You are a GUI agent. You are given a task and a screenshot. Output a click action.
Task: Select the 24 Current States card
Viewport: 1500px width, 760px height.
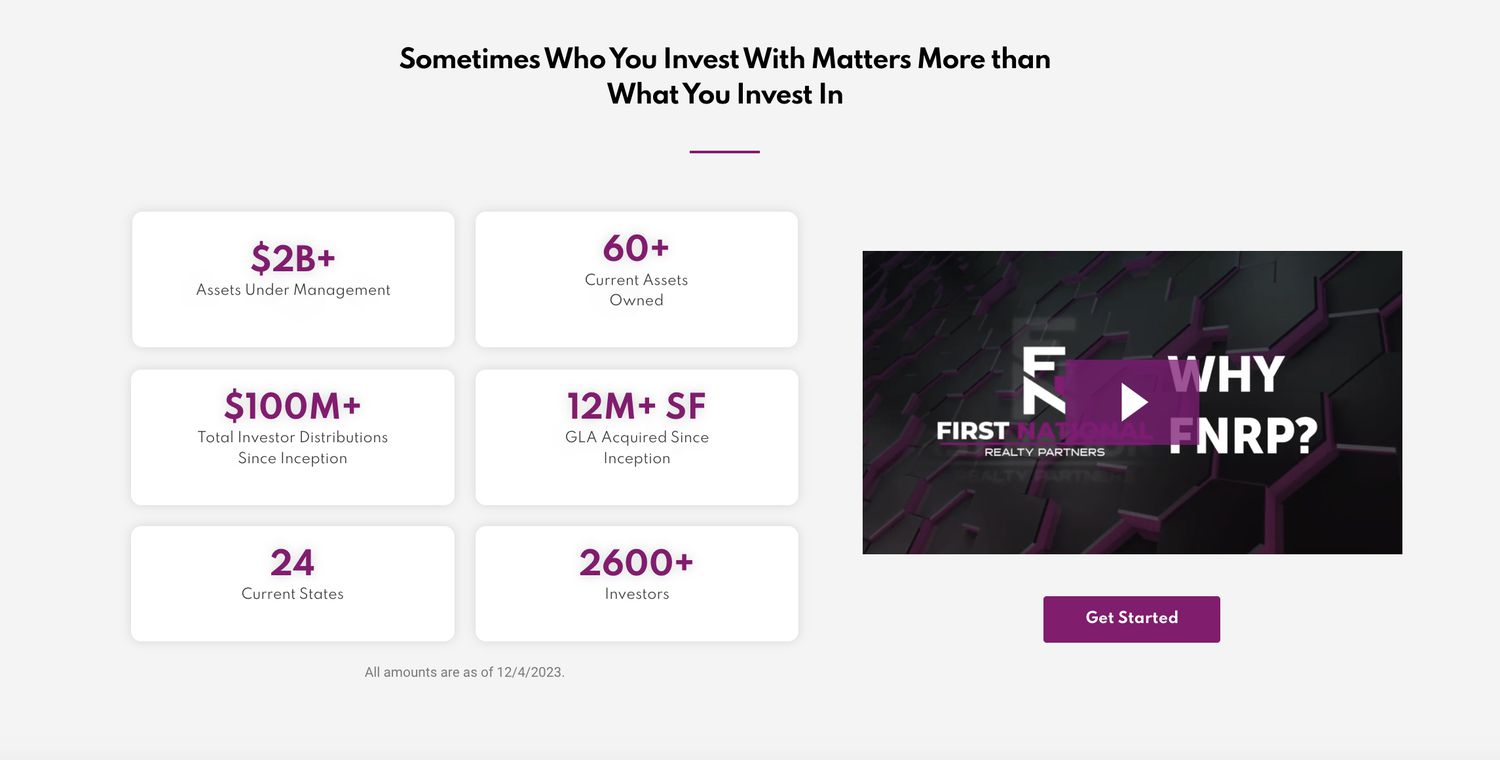tap(293, 584)
